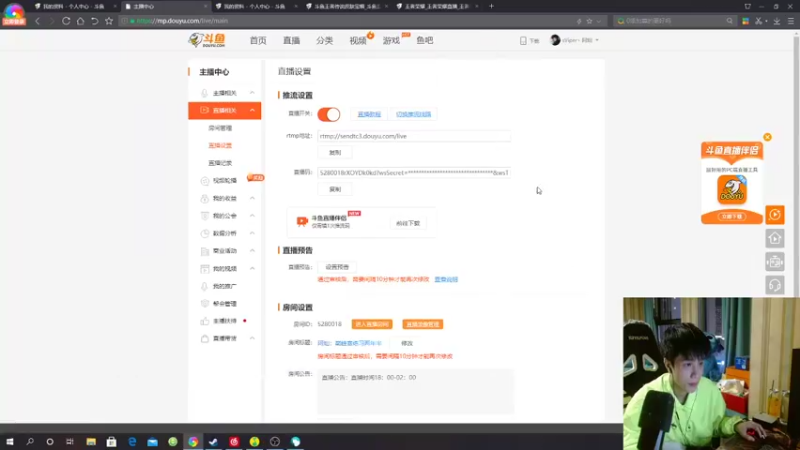Click the shield icon in the sidebar
800x450 pixels.
205,304
